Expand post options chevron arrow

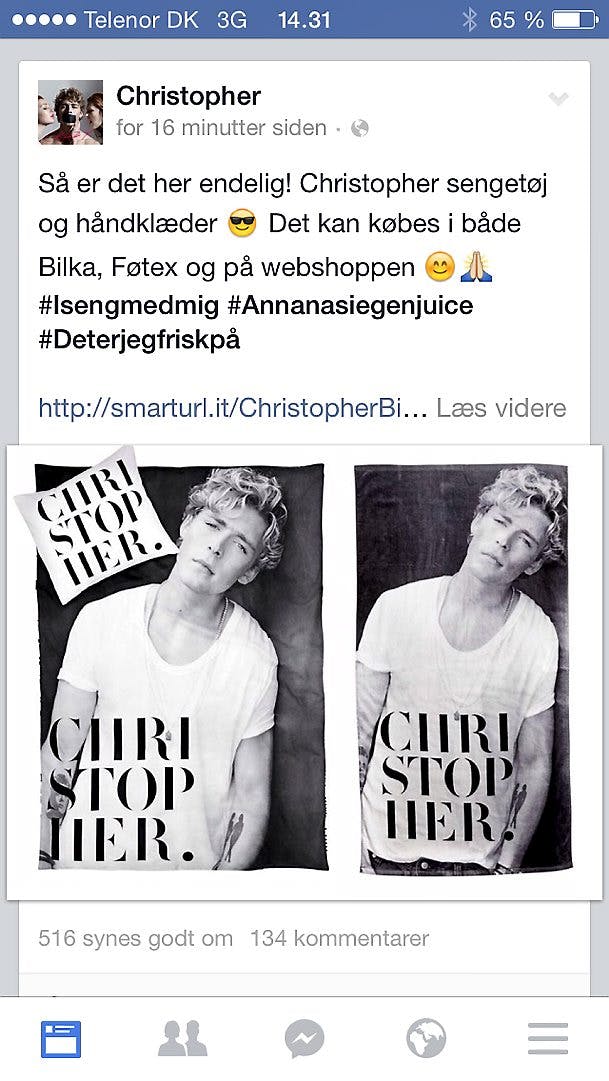coord(558,99)
